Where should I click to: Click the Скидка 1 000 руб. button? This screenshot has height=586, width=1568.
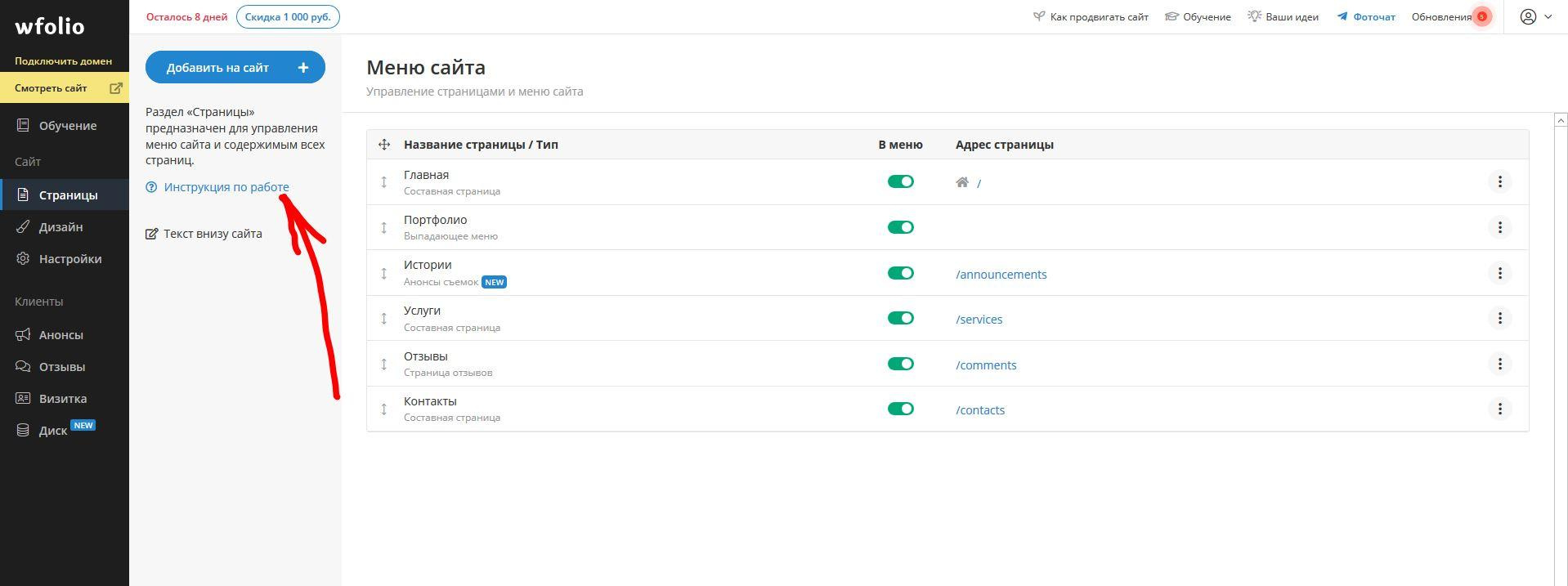pos(288,16)
